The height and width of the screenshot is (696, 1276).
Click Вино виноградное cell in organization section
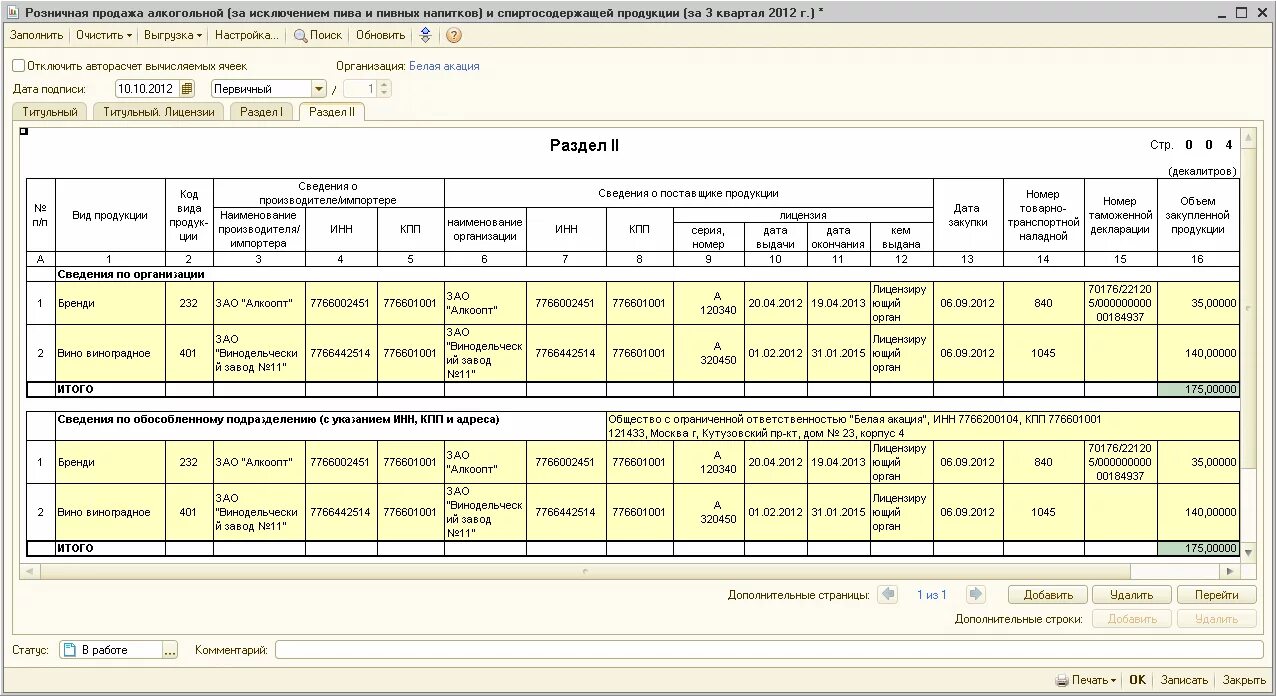[x=110, y=353]
